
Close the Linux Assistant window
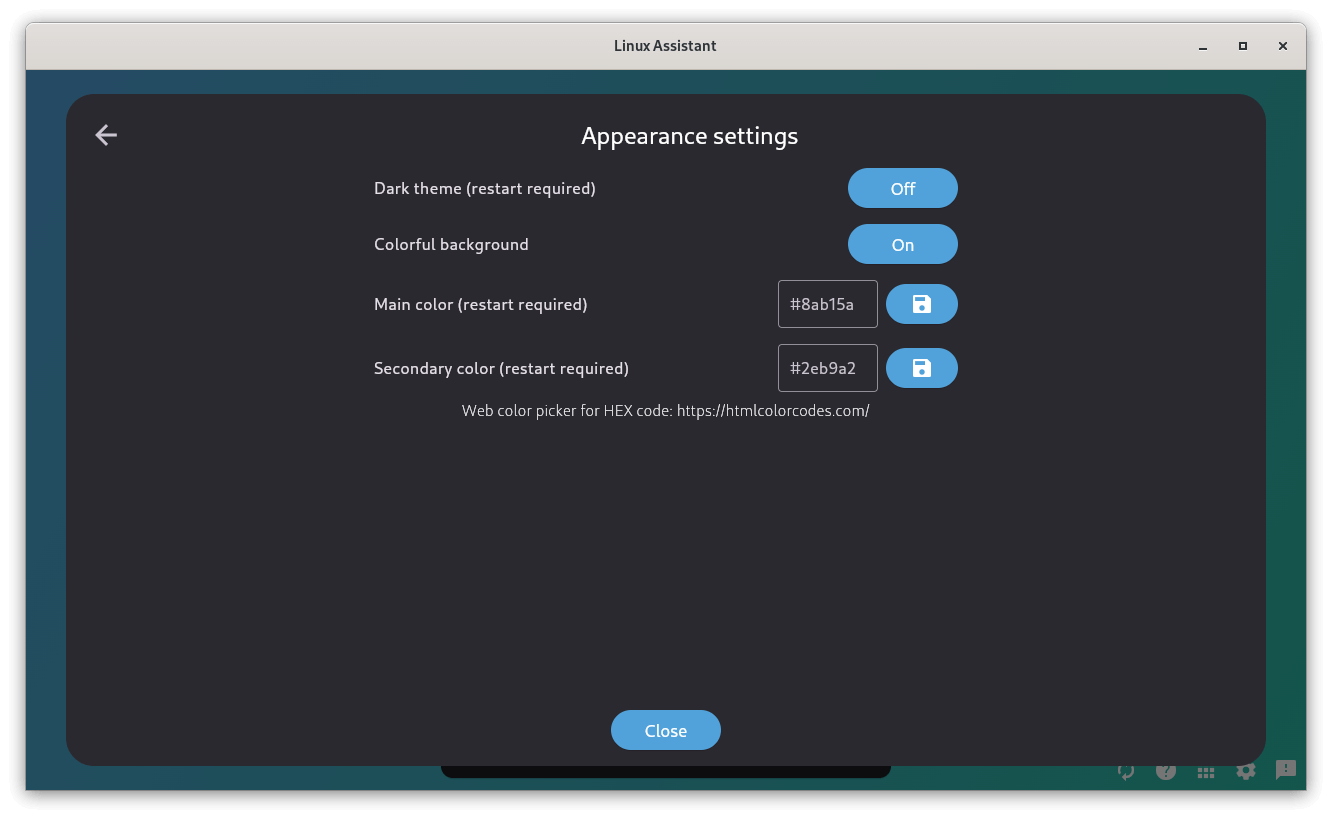(1283, 46)
